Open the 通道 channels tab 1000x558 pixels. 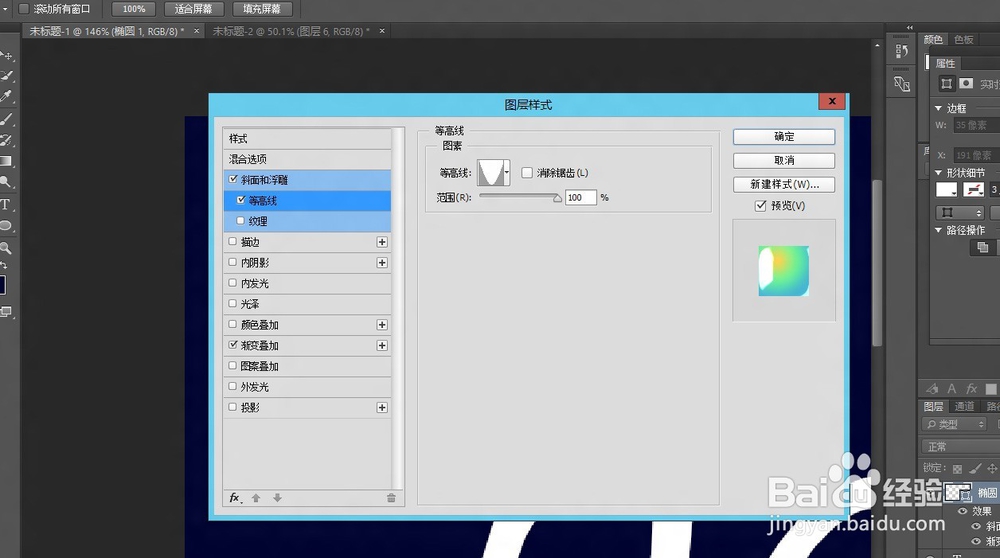point(964,406)
